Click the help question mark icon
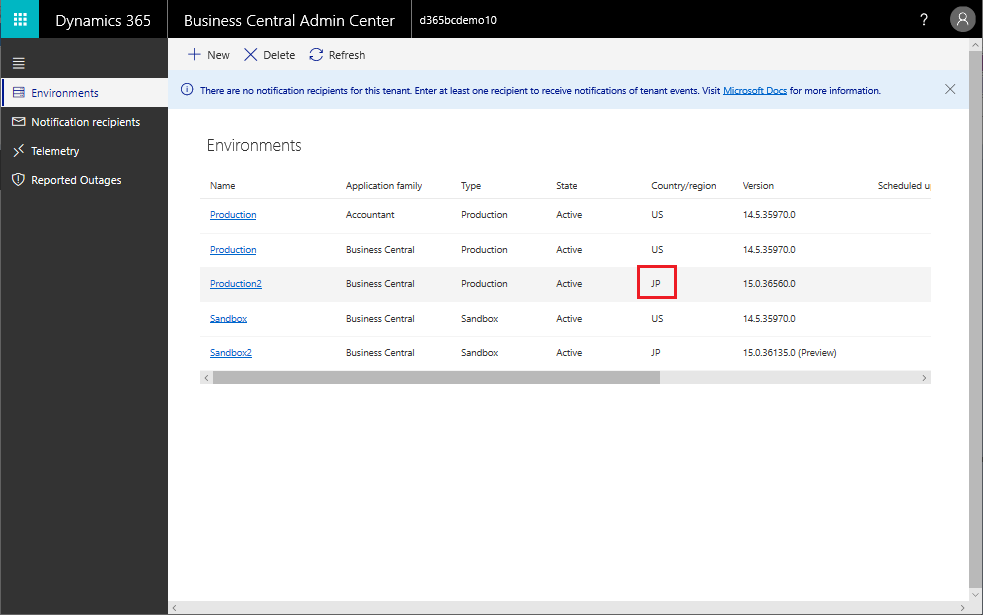 tap(923, 19)
